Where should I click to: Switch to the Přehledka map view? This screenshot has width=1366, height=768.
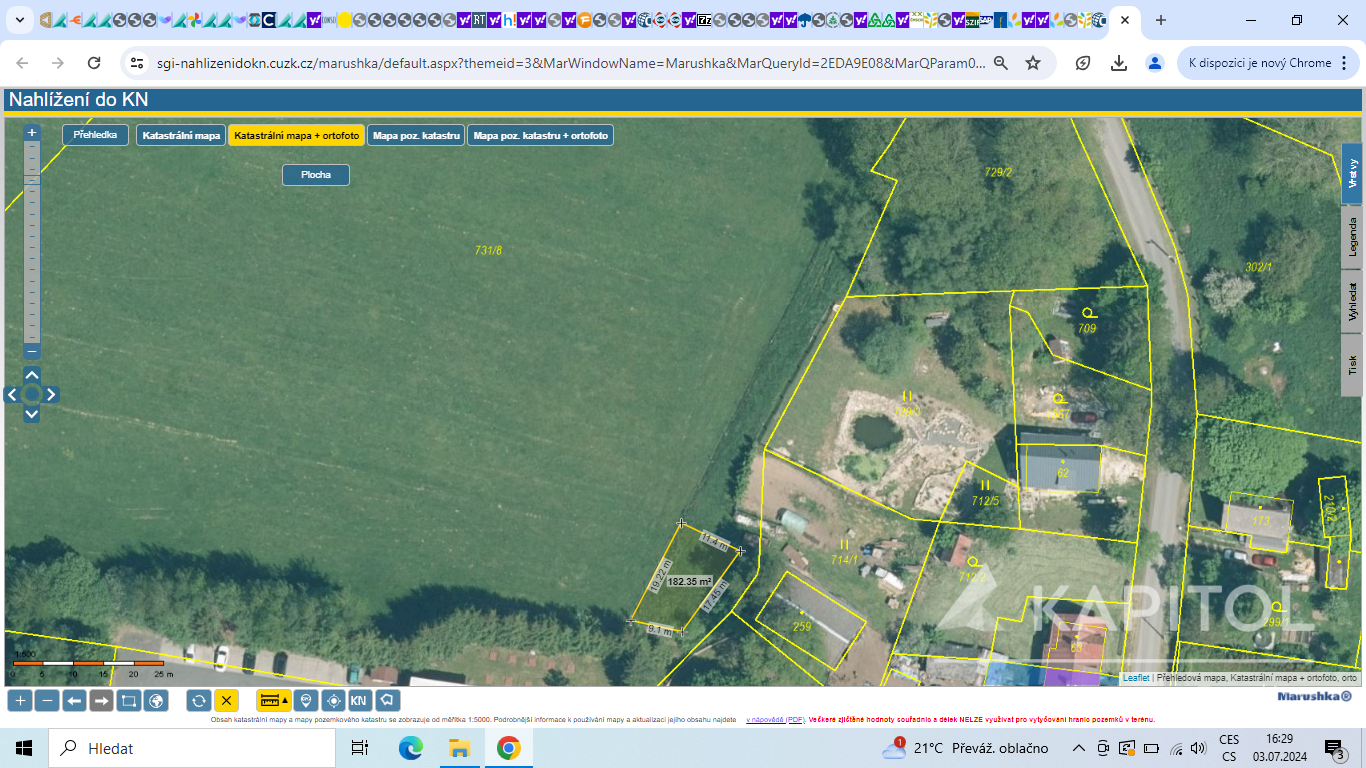coord(95,134)
